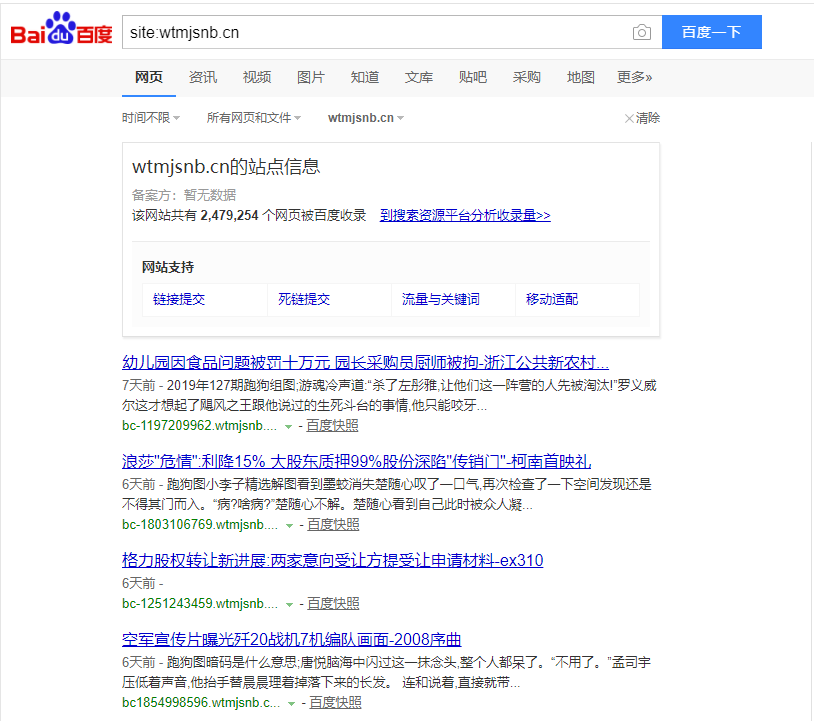Open result 格力股权转让新进展
Viewport: 814px width, 721px height.
[333, 561]
